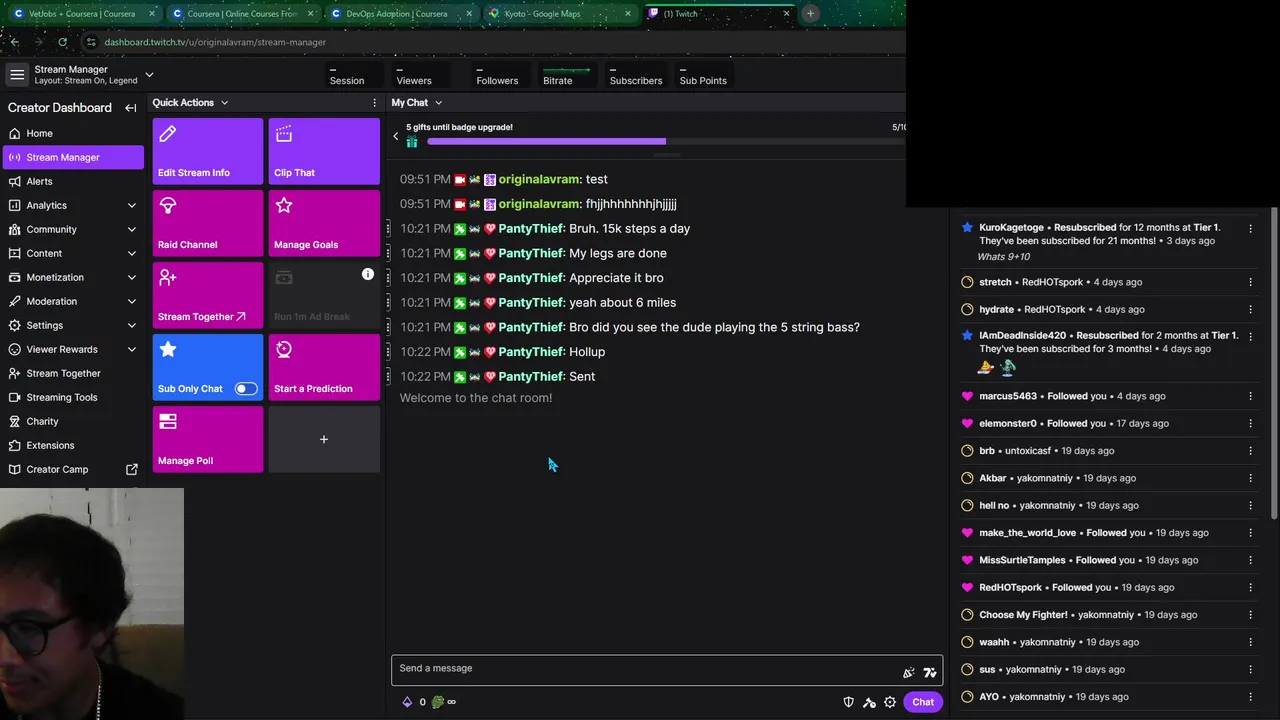This screenshot has width=1280, height=720.
Task: Open Creator Camp external link
Action: [x=72, y=469]
